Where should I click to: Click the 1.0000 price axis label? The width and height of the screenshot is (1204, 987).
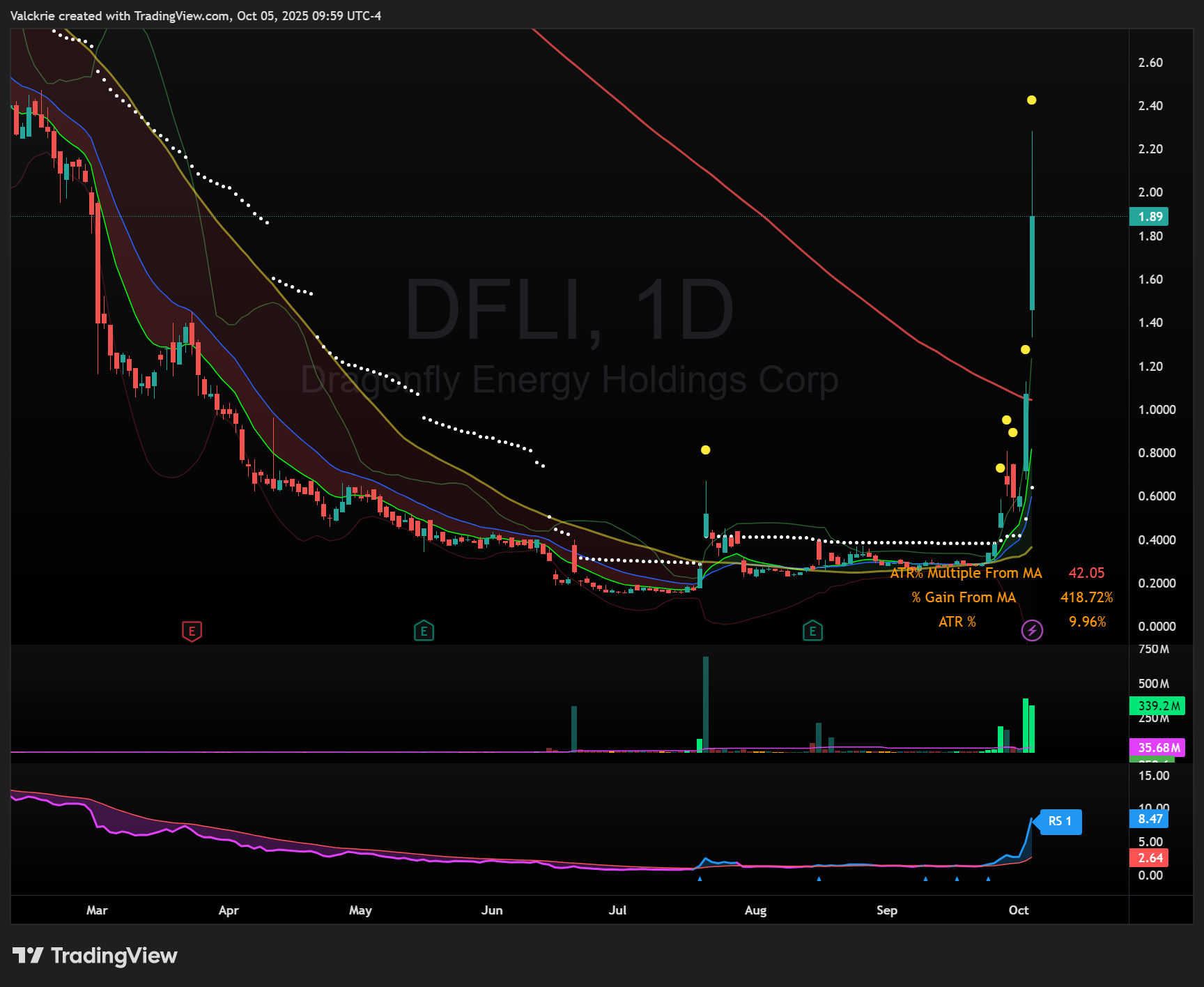(1157, 410)
